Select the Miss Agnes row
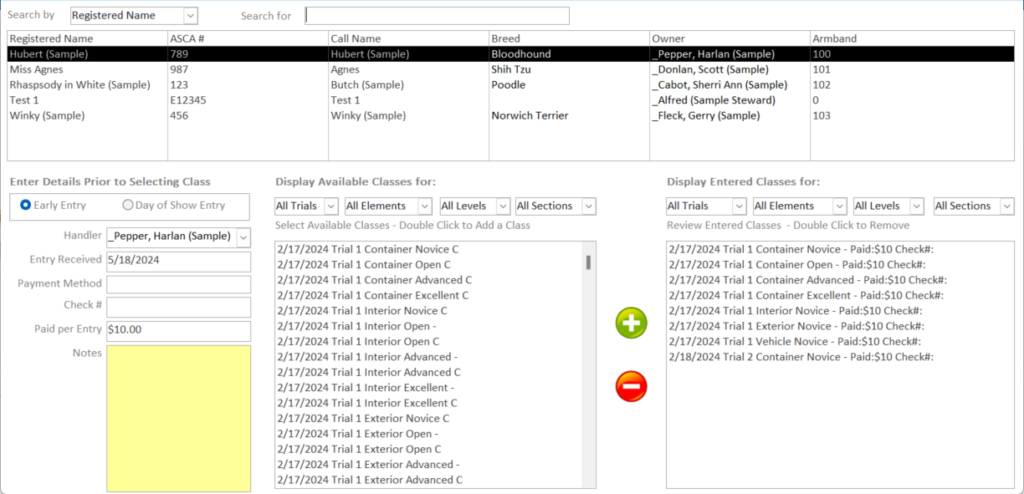The image size is (1024, 494). coord(511,69)
